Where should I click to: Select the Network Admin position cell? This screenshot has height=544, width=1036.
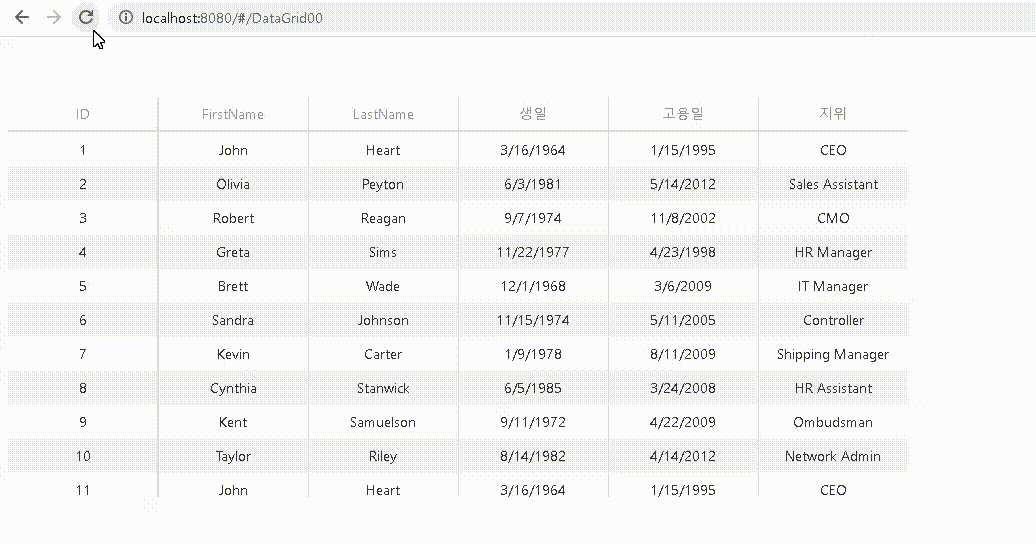(x=833, y=457)
